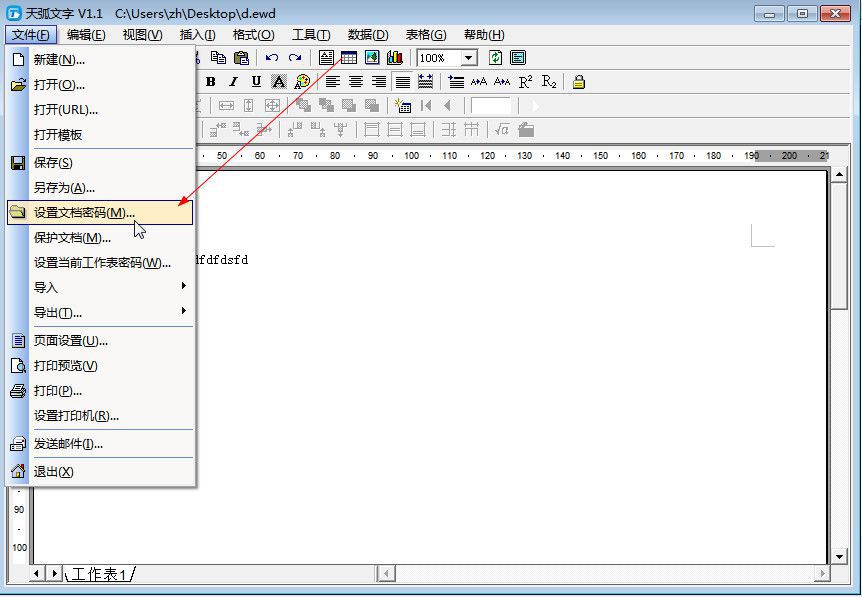Click the yellow padlock protect icon
This screenshot has width=862, height=597.
(x=578, y=82)
